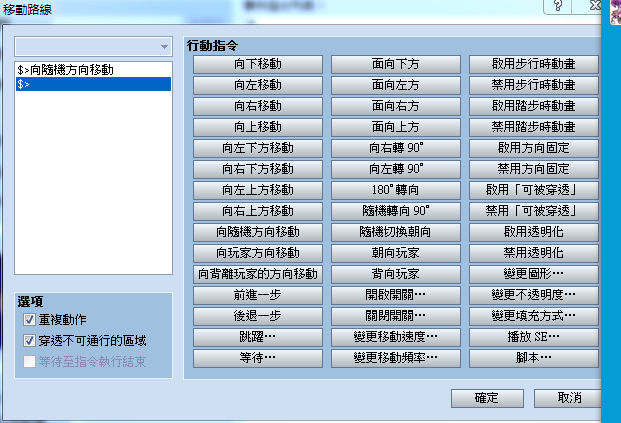Click 啟用踏步時動畫 button
The height and width of the screenshot is (423, 621).
click(x=533, y=106)
